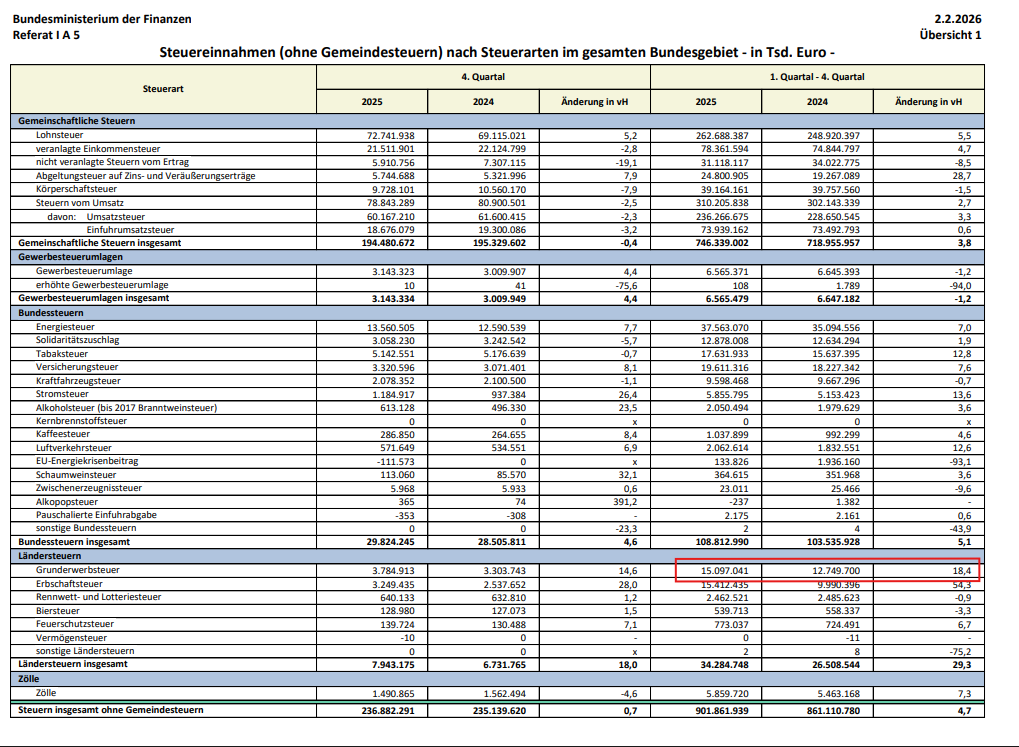Image resolution: width=1019 pixels, height=747 pixels.
Task: Click the Lohnsteuer row label
Action: point(59,134)
